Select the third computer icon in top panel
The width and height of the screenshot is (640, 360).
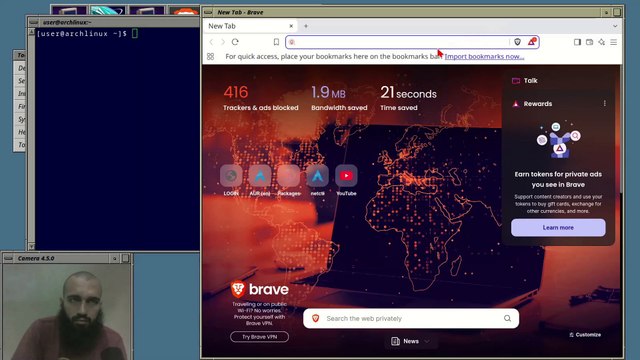(147, 10)
